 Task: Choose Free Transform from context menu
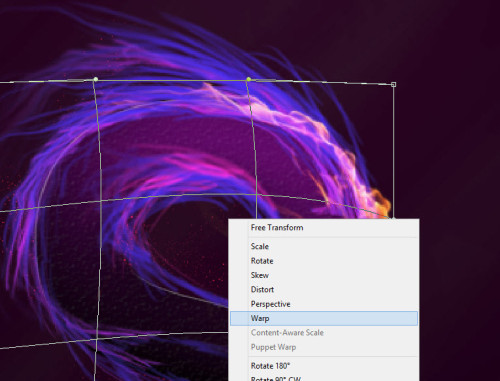point(324,228)
